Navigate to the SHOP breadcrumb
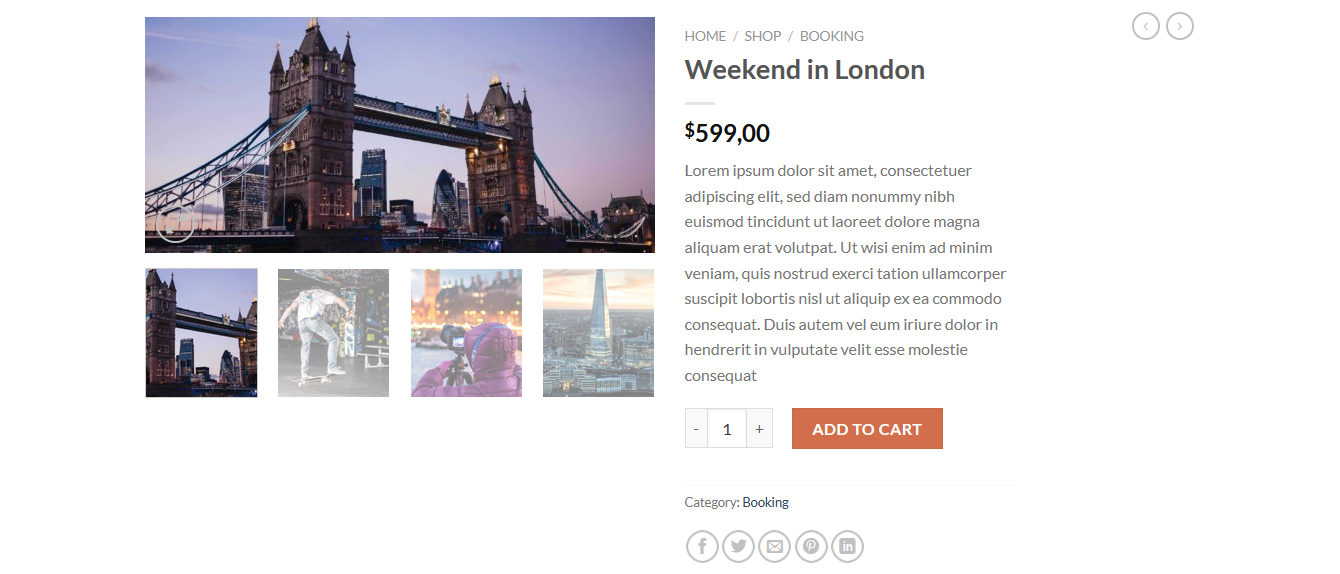 (x=762, y=36)
